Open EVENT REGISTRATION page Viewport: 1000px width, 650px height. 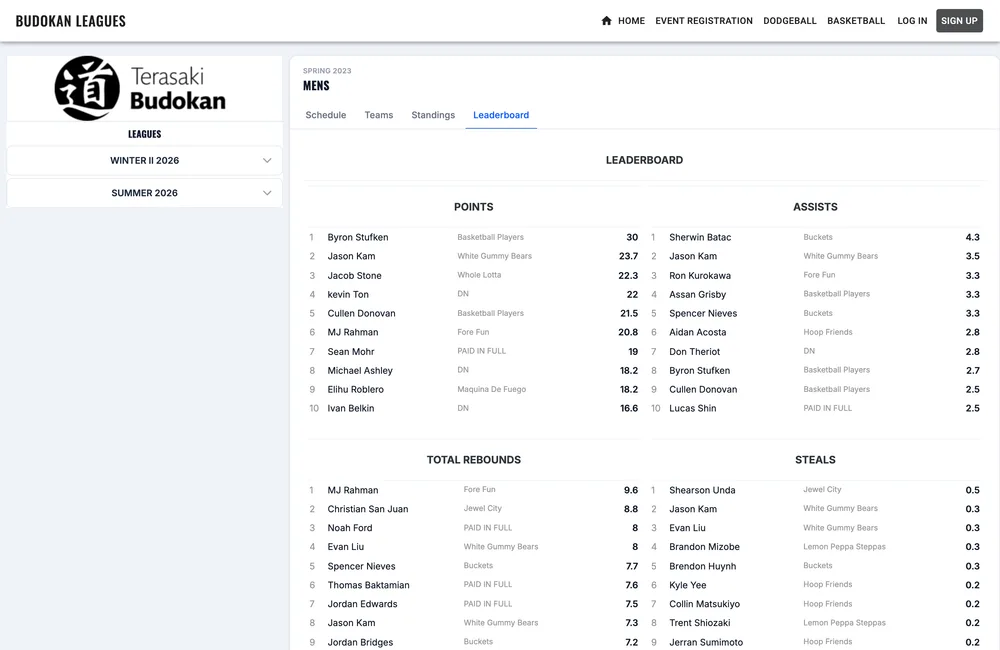click(704, 20)
